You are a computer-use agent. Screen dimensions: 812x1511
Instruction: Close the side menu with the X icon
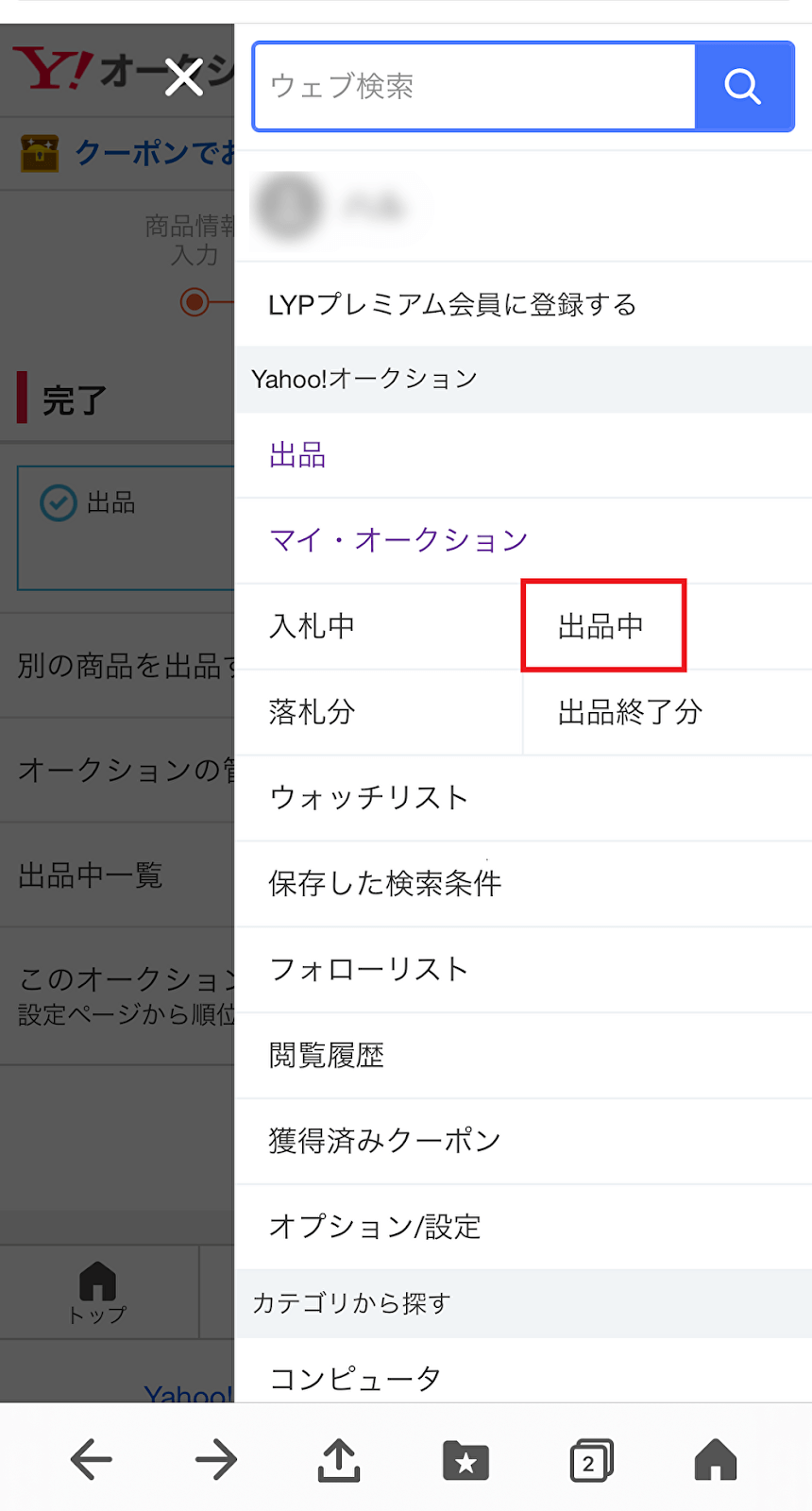pyautogui.click(x=184, y=77)
